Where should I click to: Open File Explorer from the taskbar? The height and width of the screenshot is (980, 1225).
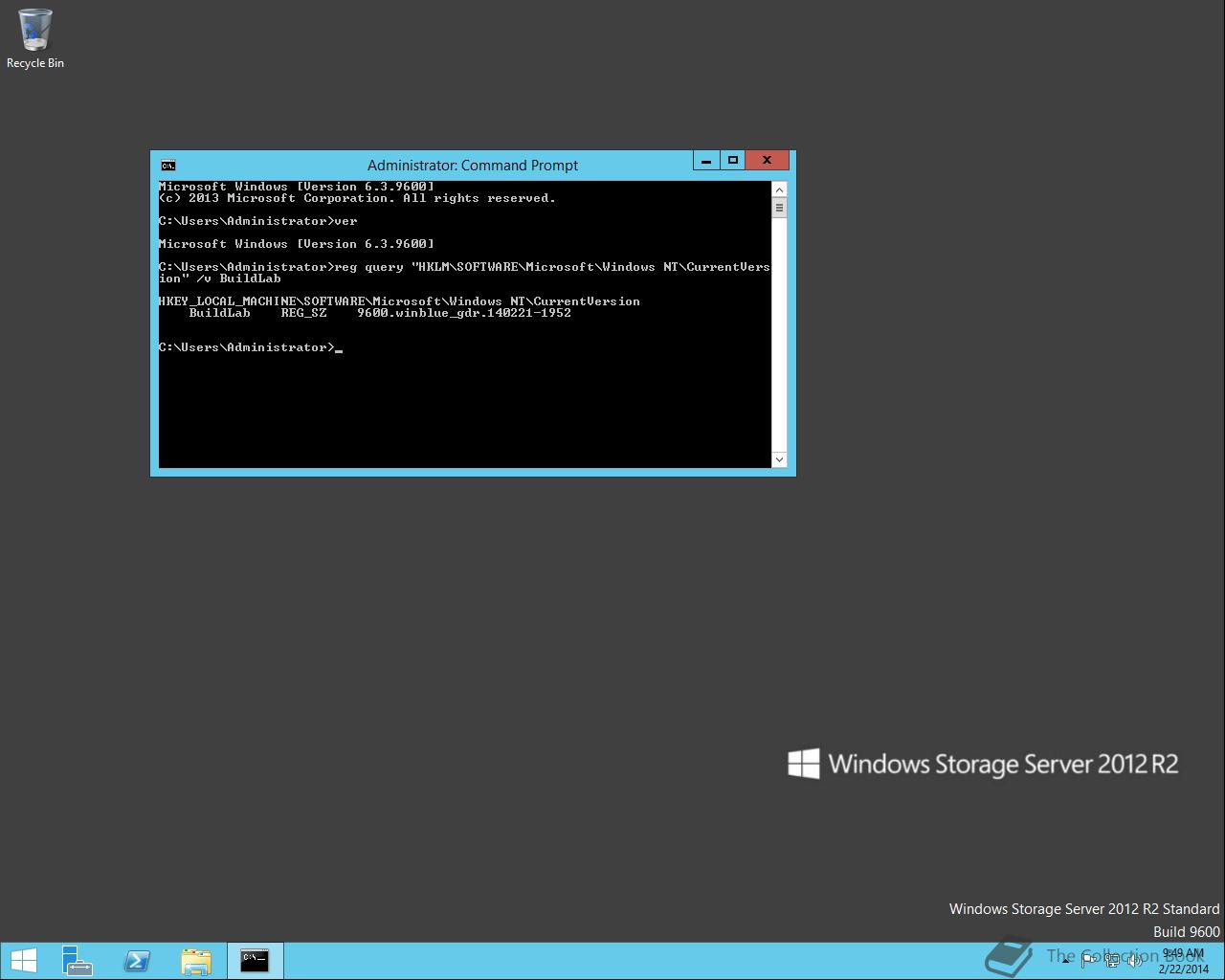coord(196,961)
